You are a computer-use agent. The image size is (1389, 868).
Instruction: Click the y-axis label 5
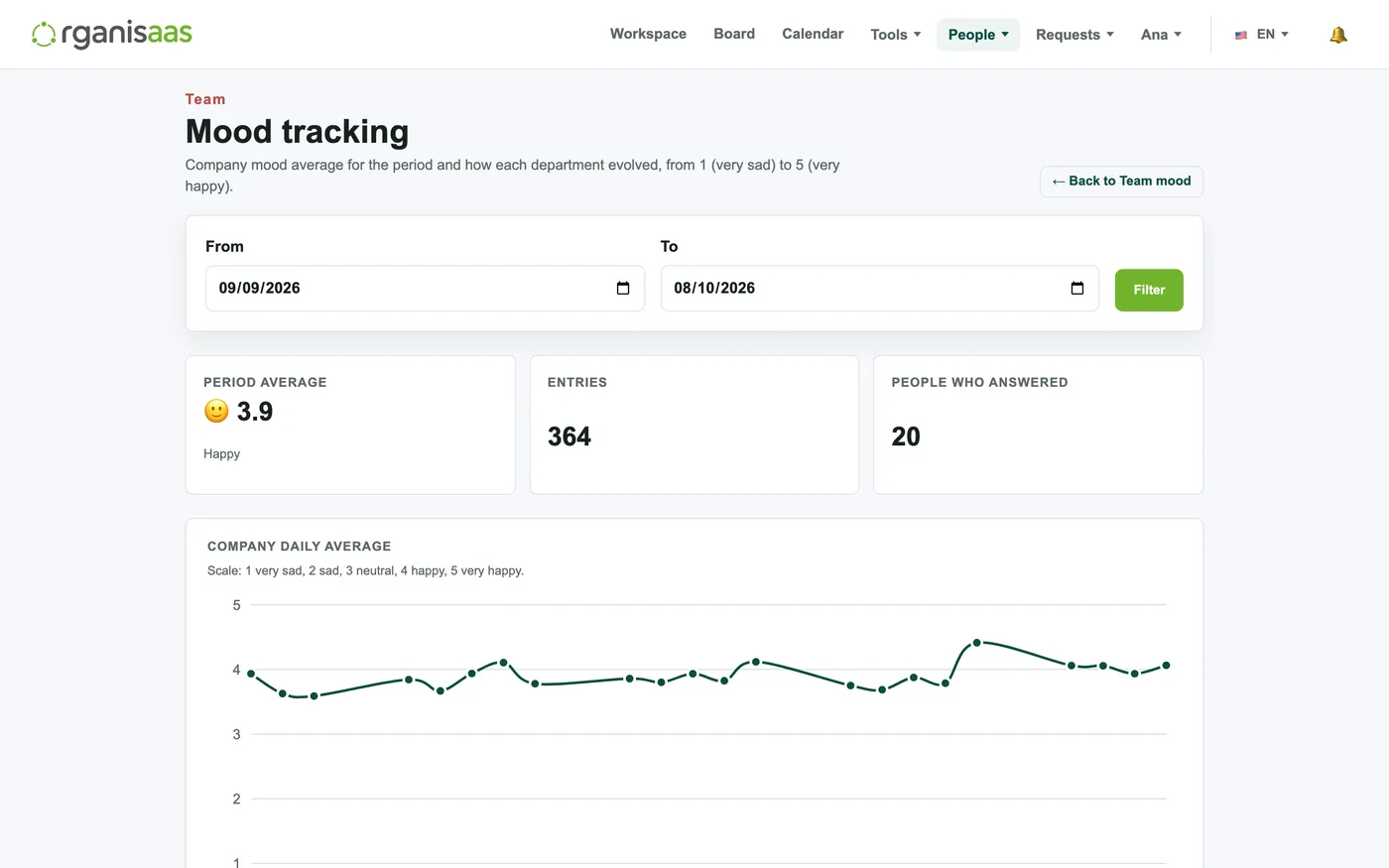click(236, 605)
